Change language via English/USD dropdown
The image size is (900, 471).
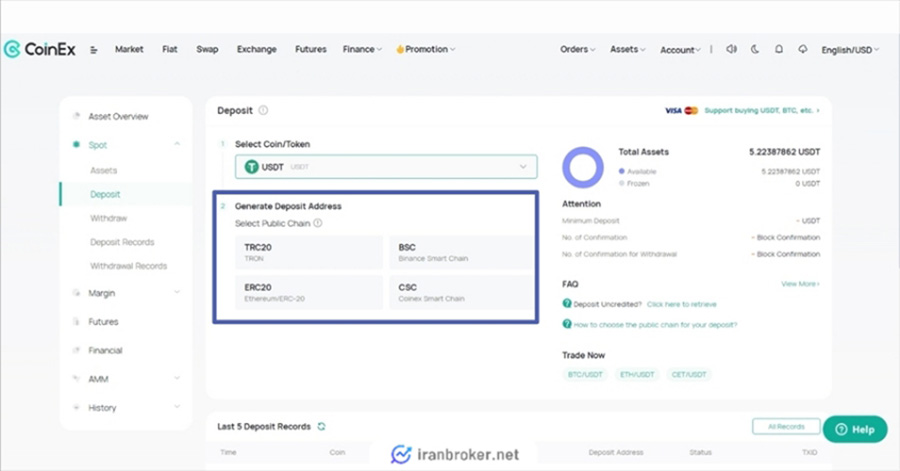tap(850, 50)
